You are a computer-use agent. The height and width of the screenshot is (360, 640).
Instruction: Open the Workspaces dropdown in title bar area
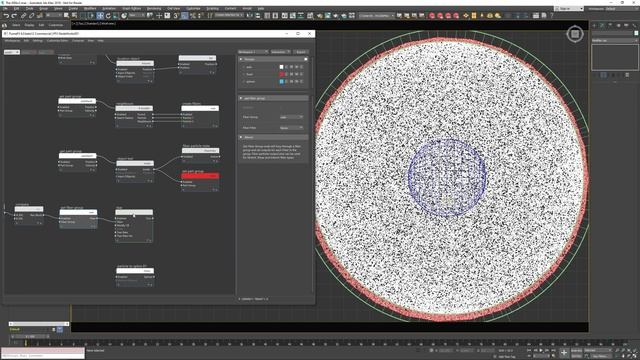click(x=621, y=9)
